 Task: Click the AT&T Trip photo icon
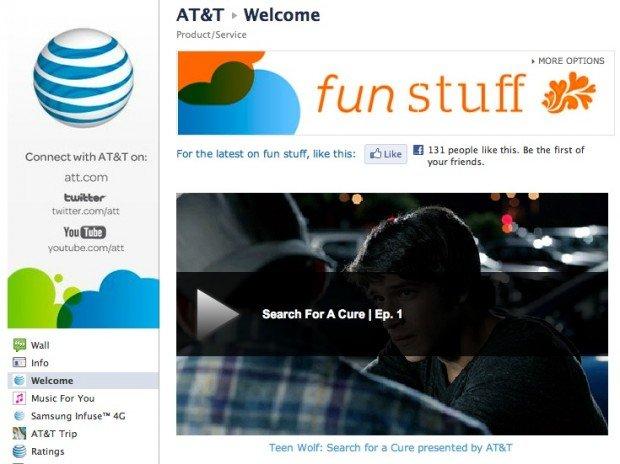click(x=19, y=434)
